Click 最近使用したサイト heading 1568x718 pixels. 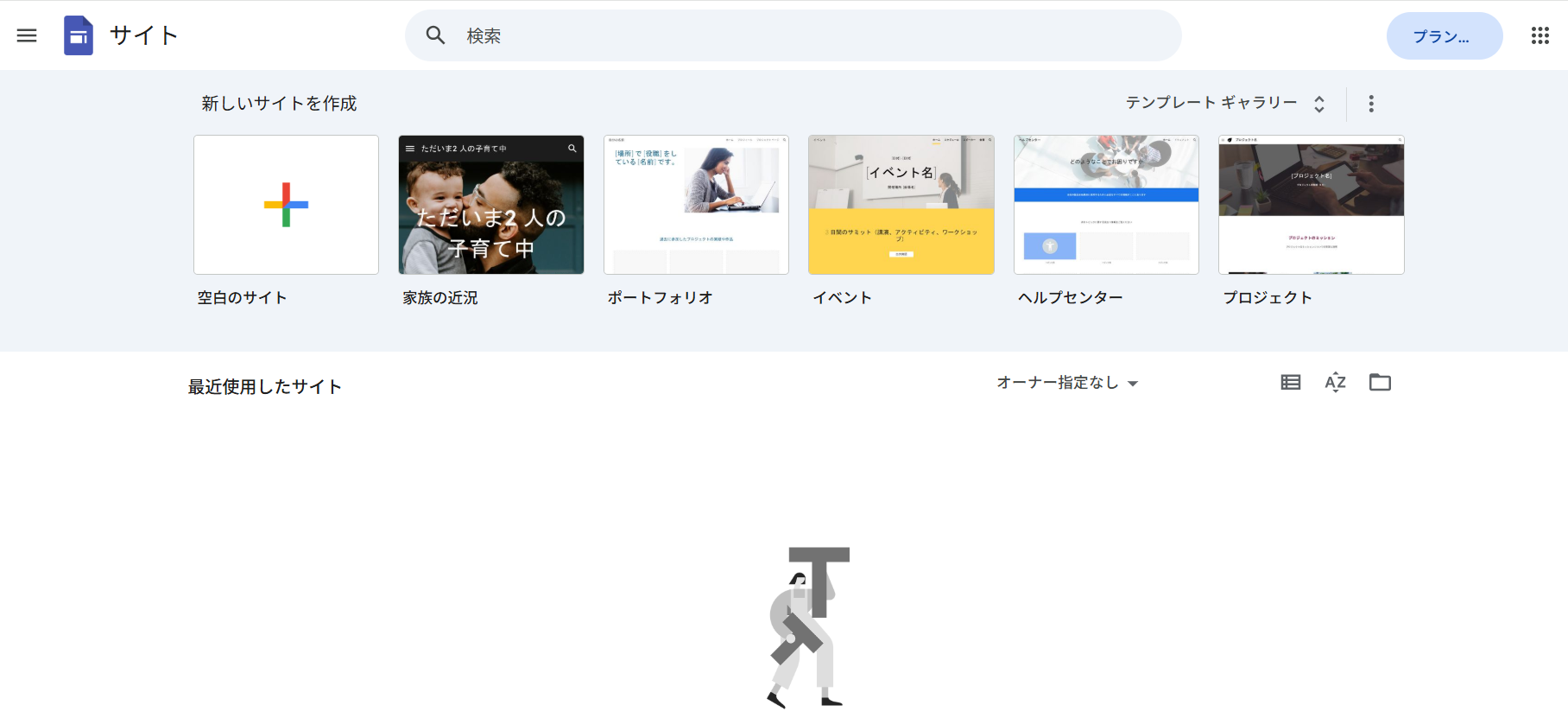point(265,387)
